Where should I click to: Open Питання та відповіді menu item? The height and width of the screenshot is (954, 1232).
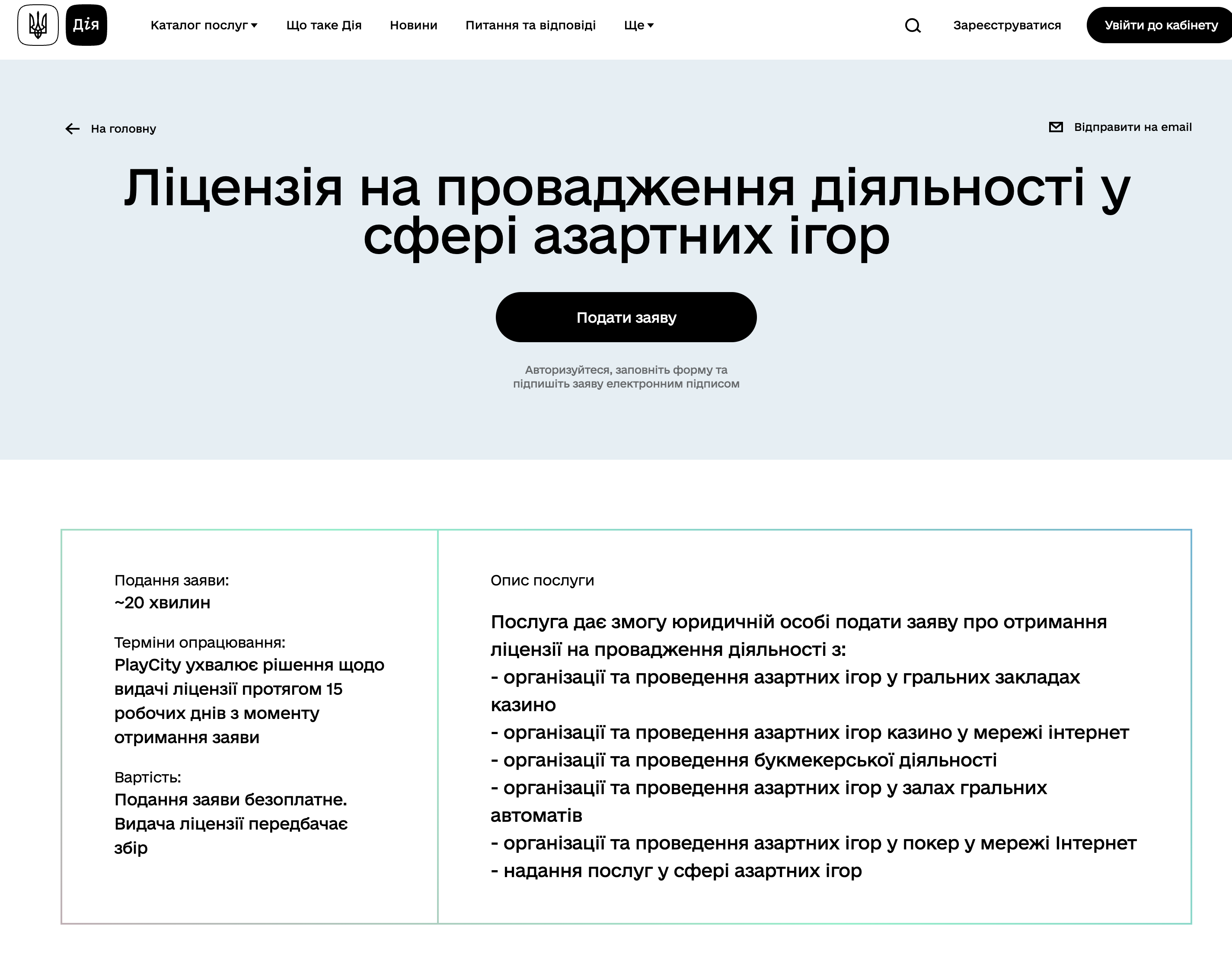point(530,25)
